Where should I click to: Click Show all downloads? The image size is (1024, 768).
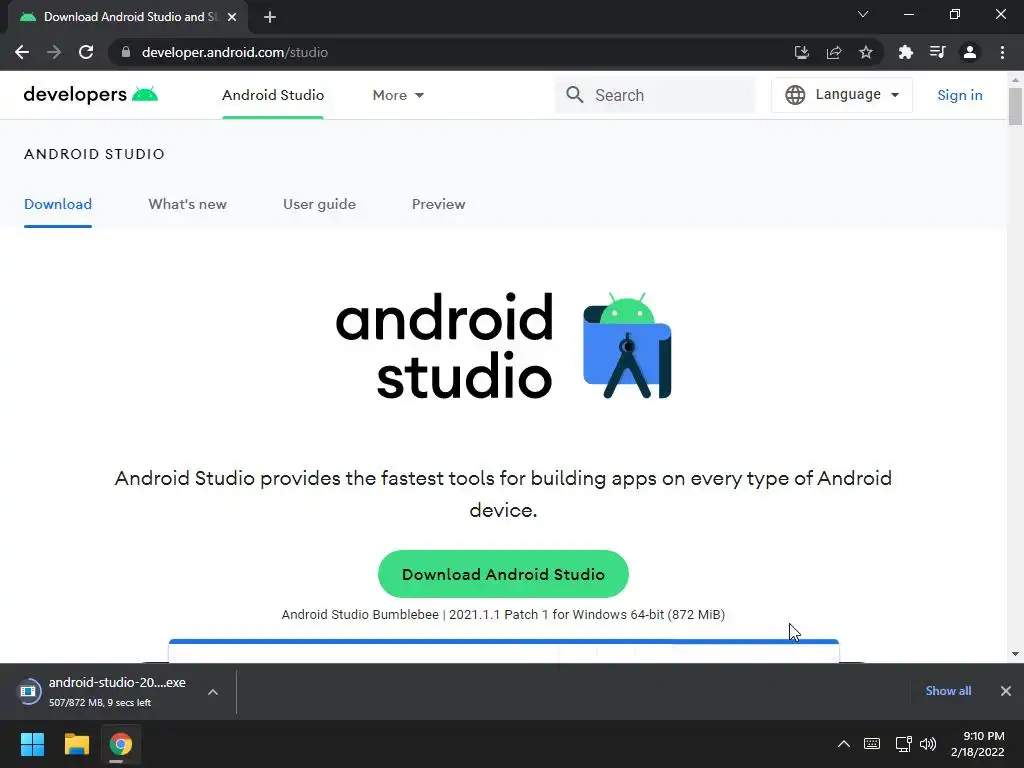pyautogui.click(x=948, y=691)
